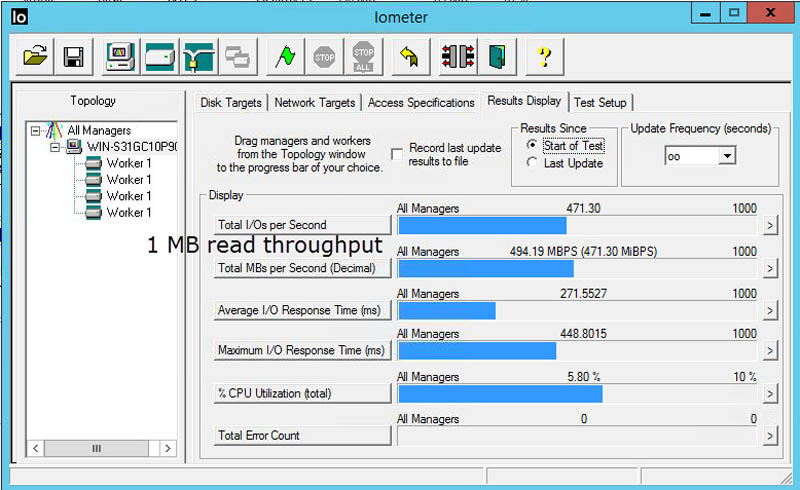Expand arrow beside Maximum I/O Response Time bar
Screen dimensions: 800x490
770,351
